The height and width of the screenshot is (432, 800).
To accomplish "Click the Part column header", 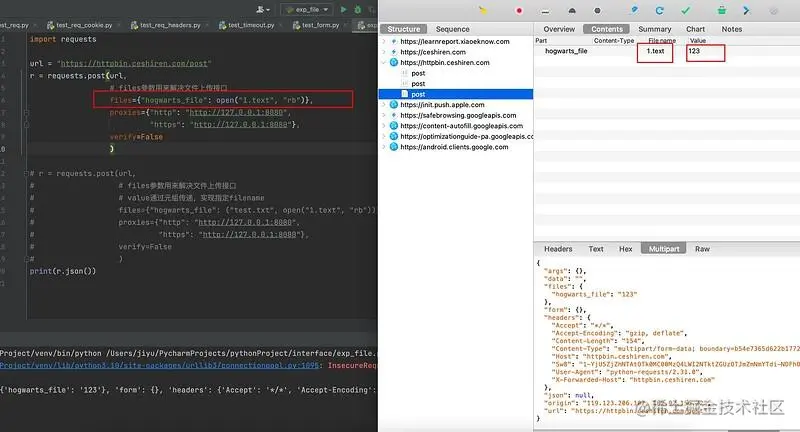I will point(541,40).
